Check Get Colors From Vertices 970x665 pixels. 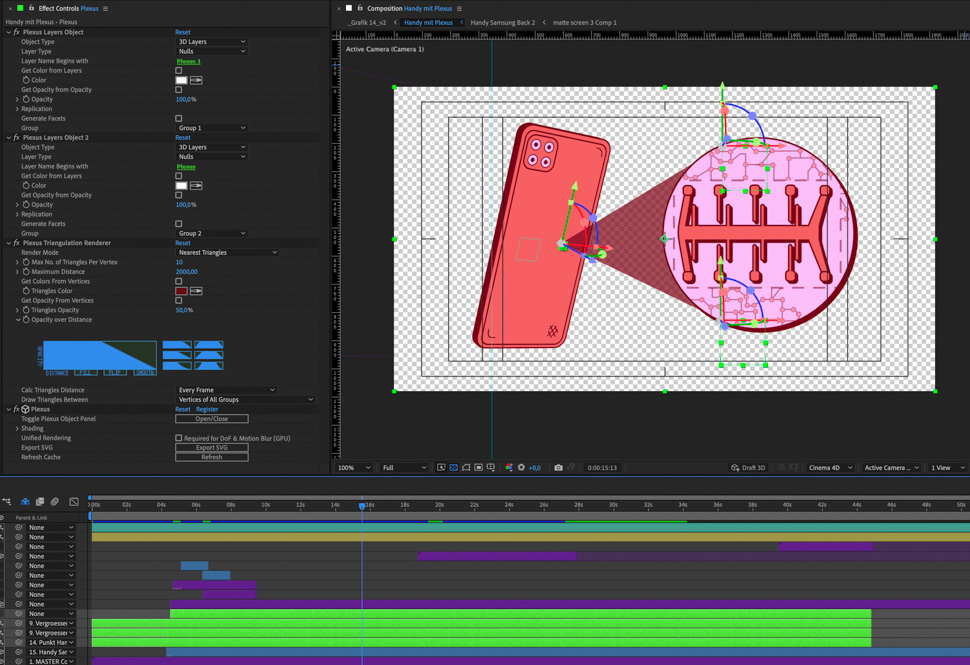pyautogui.click(x=179, y=282)
